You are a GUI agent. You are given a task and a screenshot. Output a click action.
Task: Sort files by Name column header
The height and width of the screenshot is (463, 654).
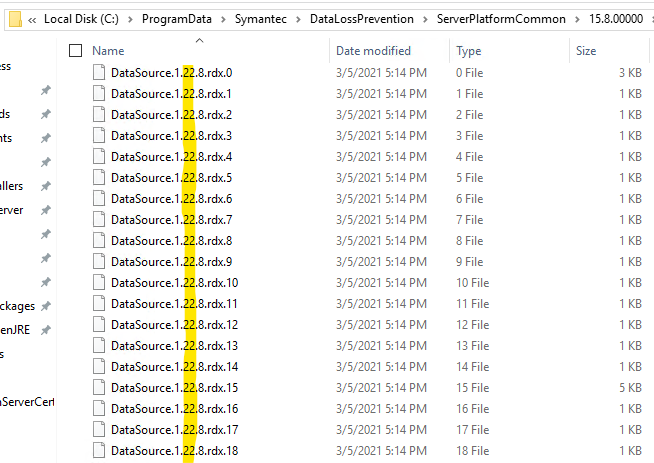coord(108,51)
